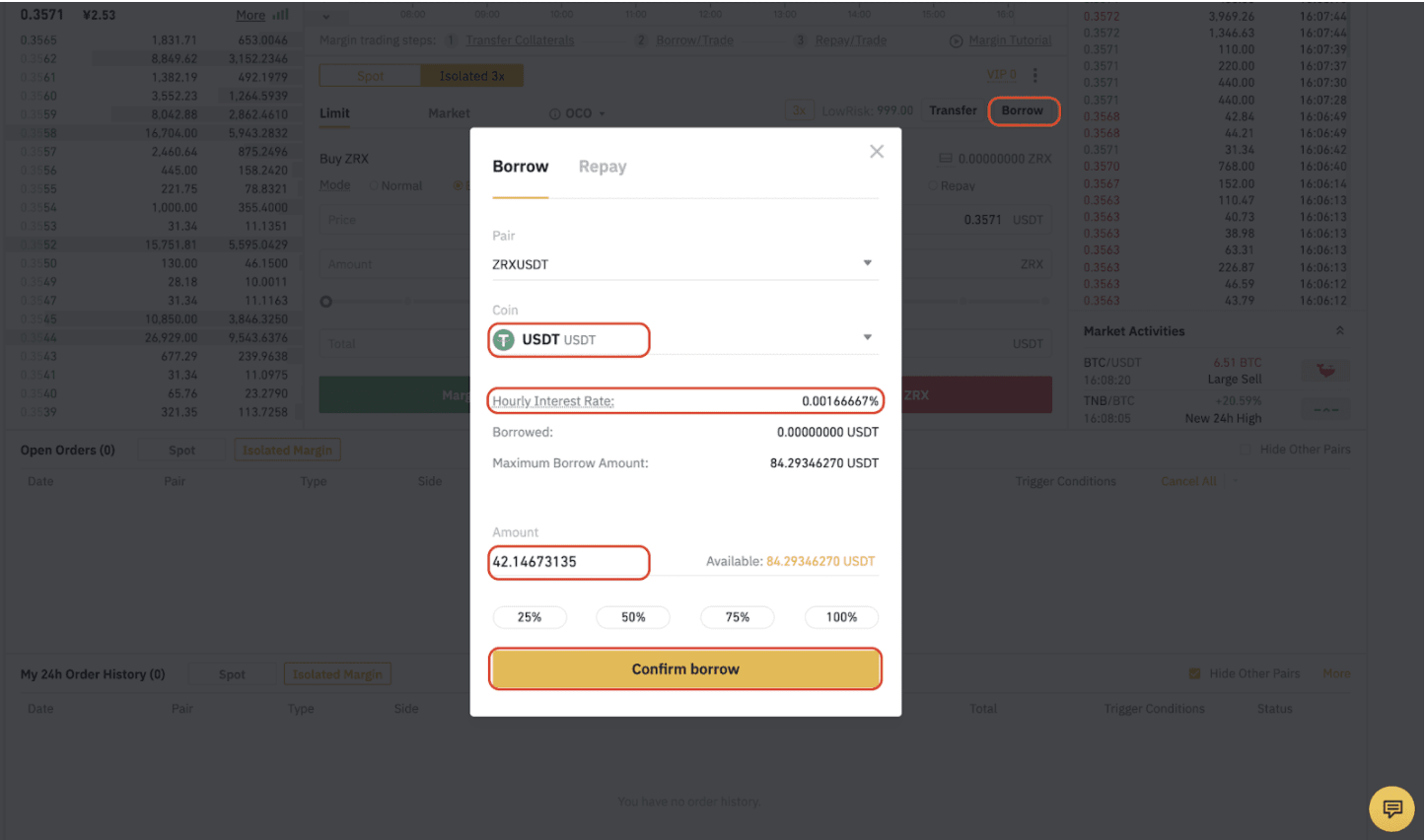Check Hide Other Pairs in Open Orders

(1245, 450)
